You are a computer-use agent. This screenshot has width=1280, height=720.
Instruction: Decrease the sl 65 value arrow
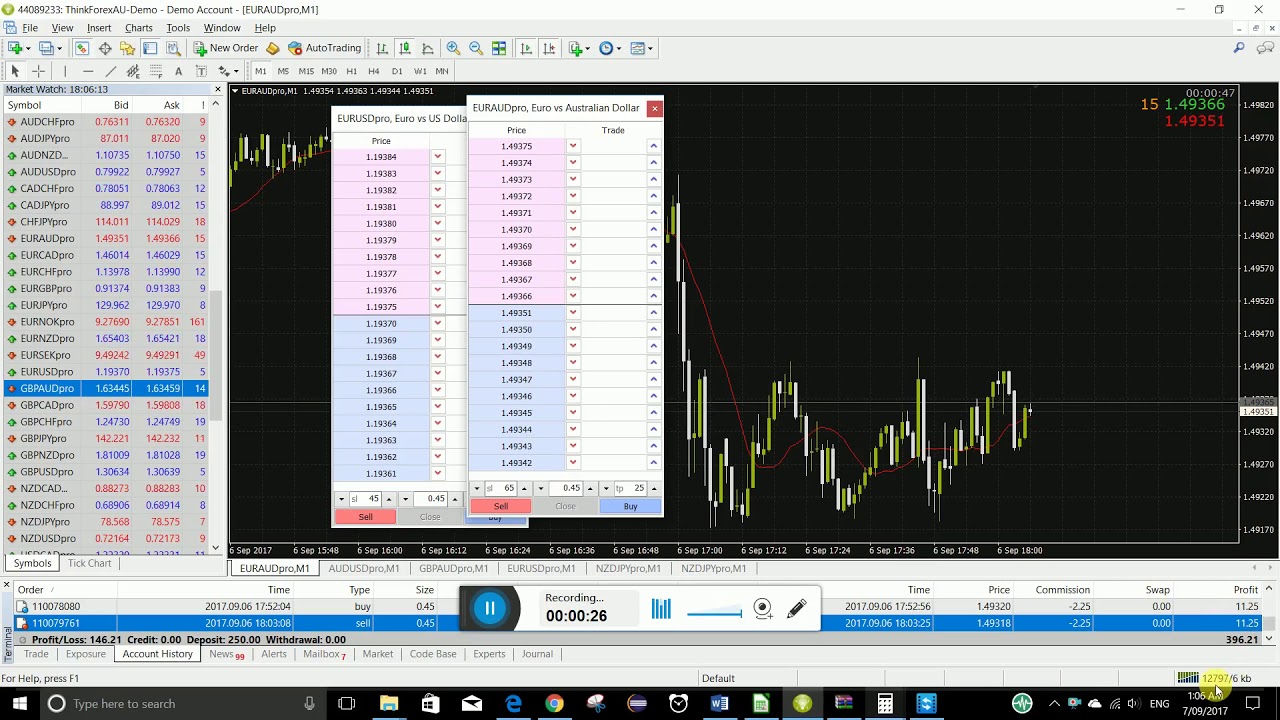point(476,488)
